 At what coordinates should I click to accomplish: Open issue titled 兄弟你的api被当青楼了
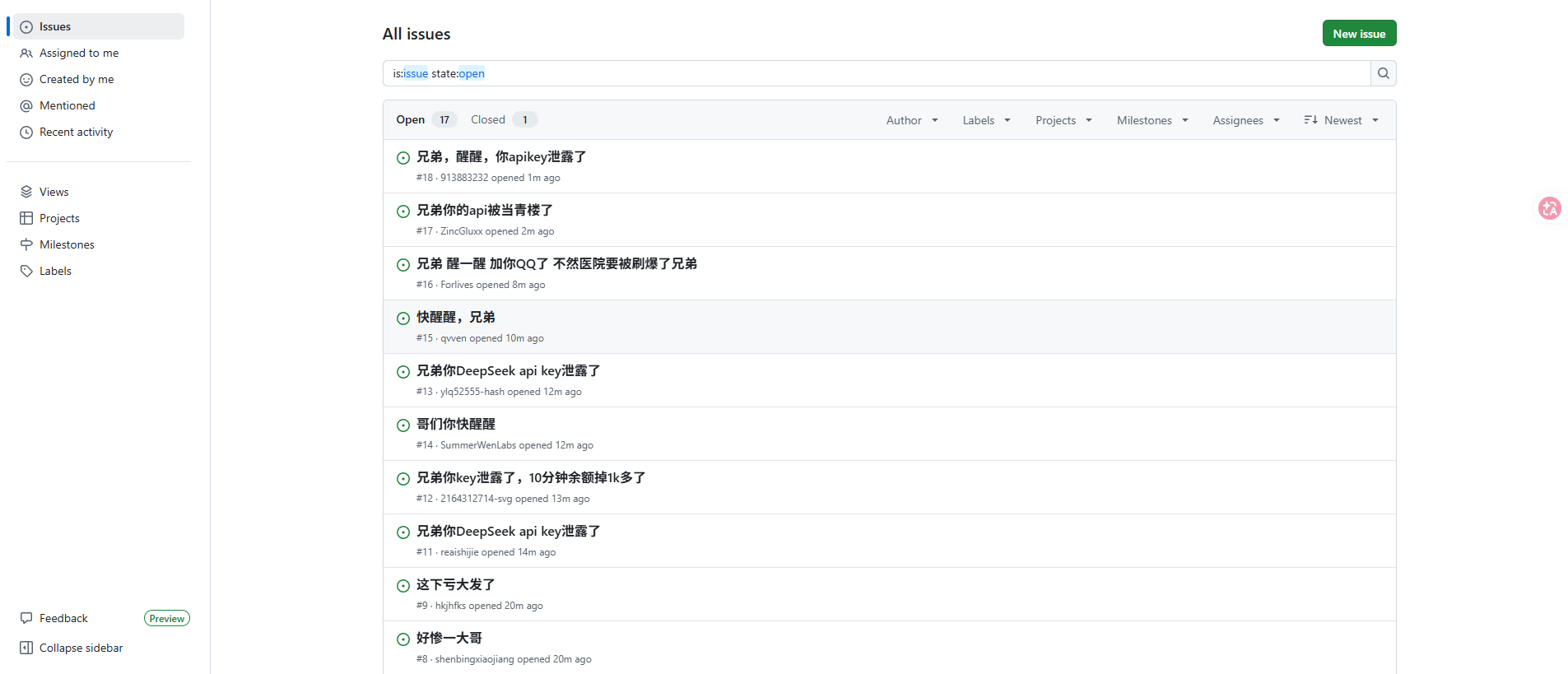[485, 210]
